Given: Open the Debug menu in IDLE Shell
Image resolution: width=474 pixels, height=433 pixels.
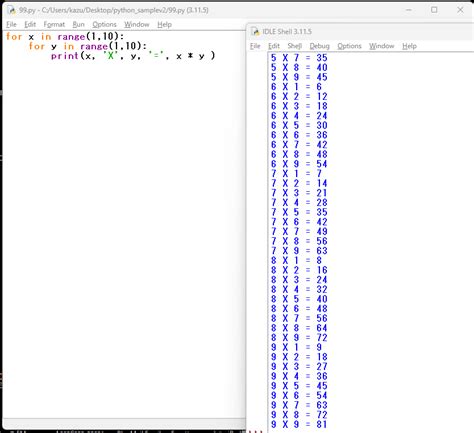Looking at the screenshot, I should point(319,46).
